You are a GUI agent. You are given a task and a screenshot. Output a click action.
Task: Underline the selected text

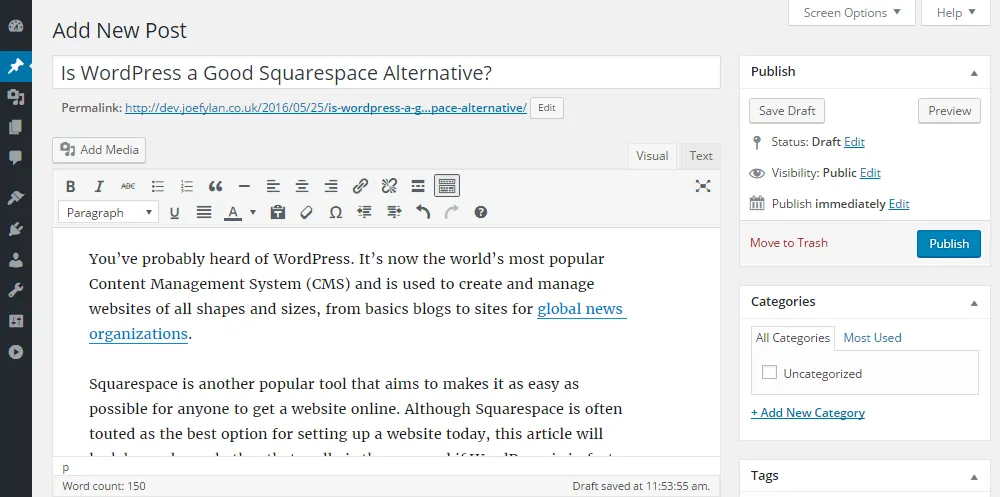pos(175,212)
